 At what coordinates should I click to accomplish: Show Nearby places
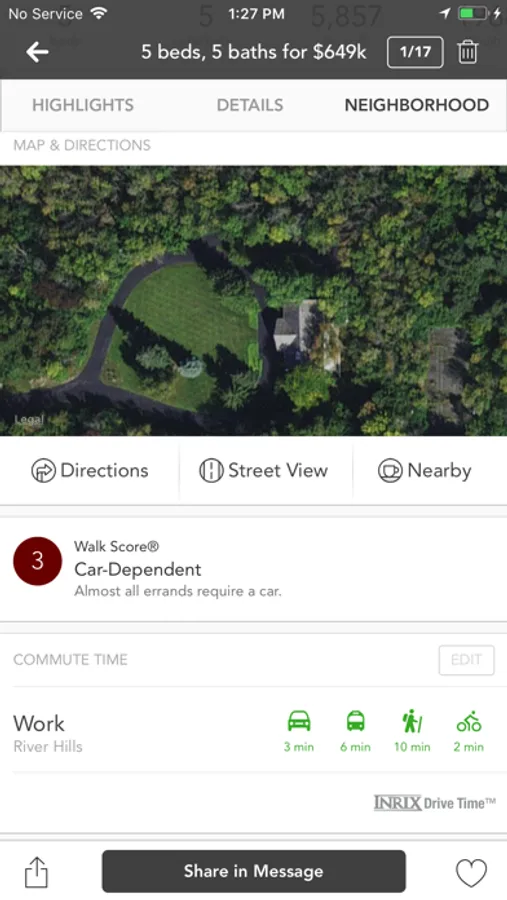click(x=425, y=471)
